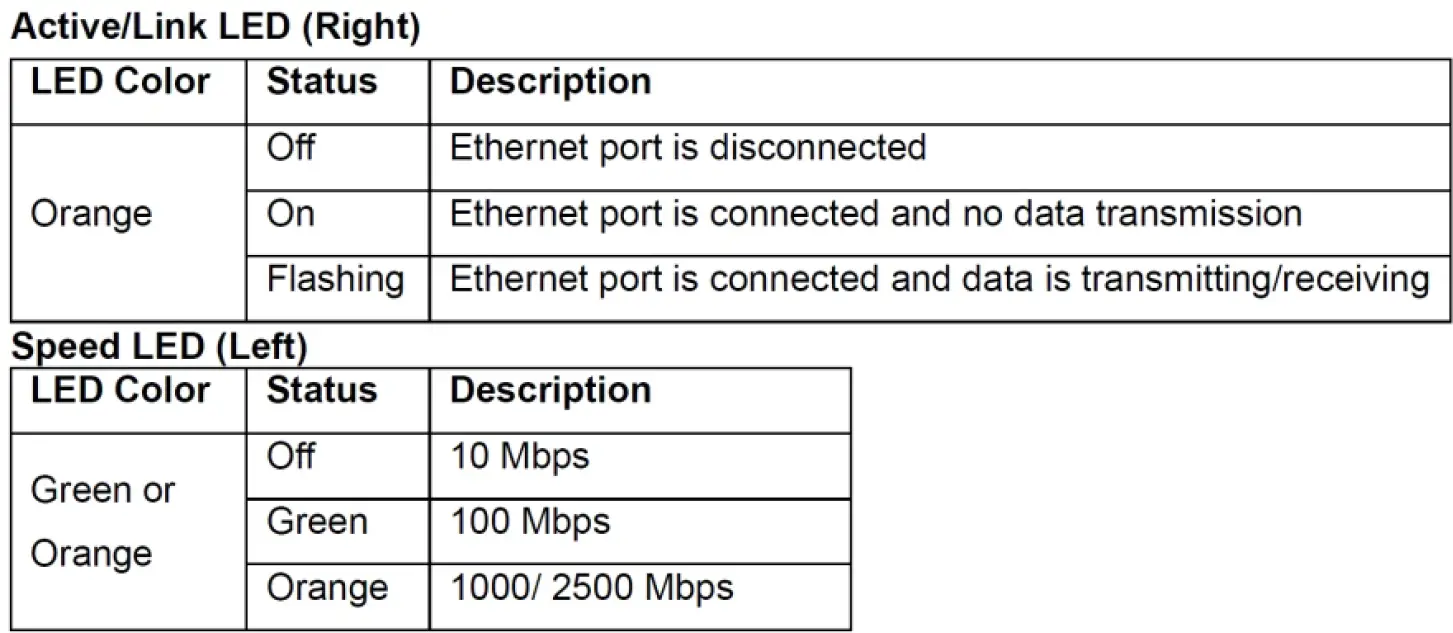Viewport: 1453px width, 633px height.
Task: Click the "1000/ 2500 Mbps" cell
Action: tap(592, 587)
